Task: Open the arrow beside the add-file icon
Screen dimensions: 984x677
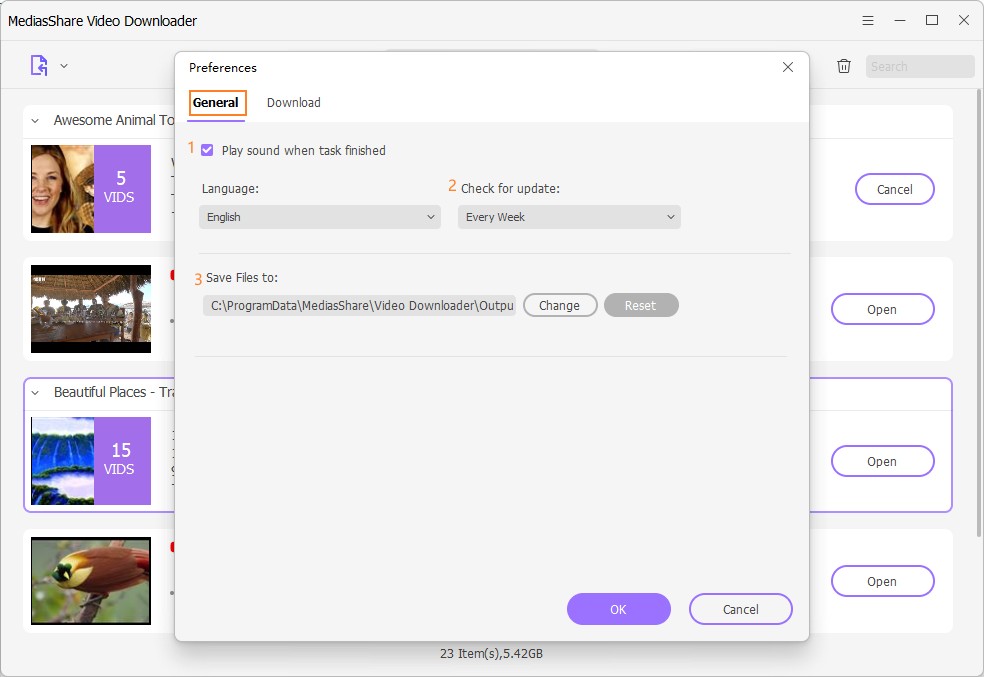Action: 64,66
